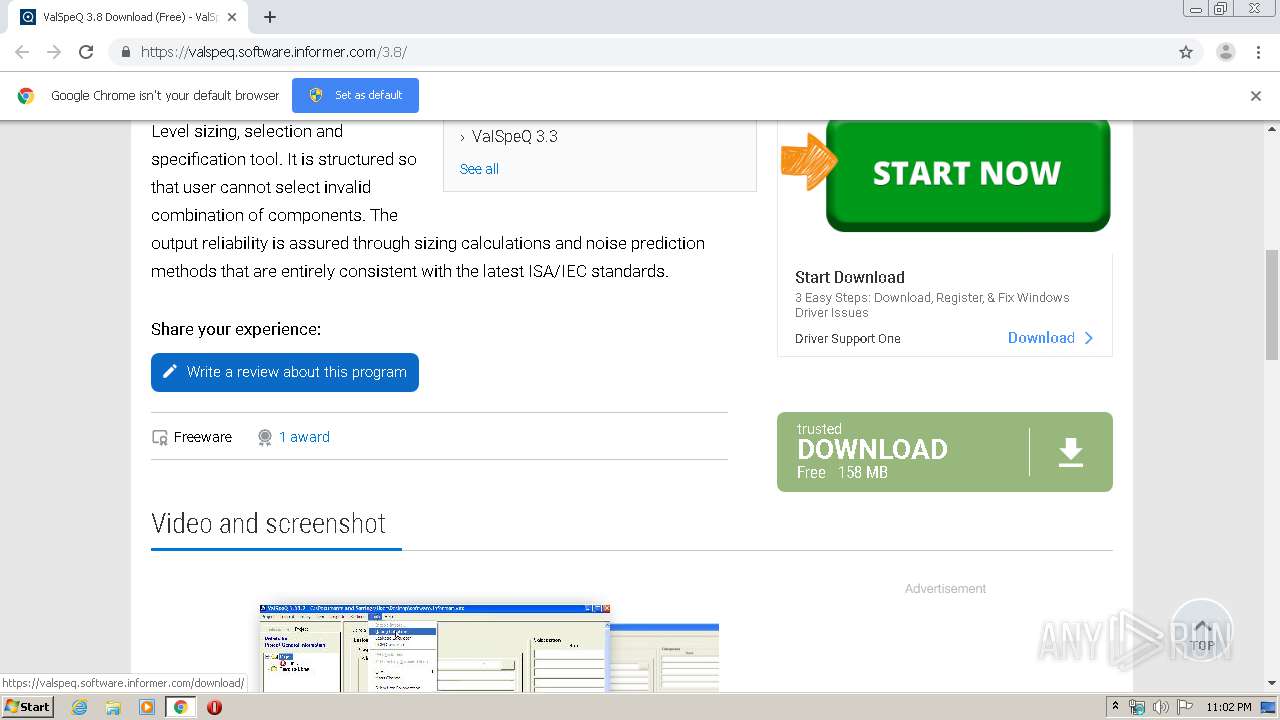Click the Video and screenshot heading

click(x=268, y=523)
